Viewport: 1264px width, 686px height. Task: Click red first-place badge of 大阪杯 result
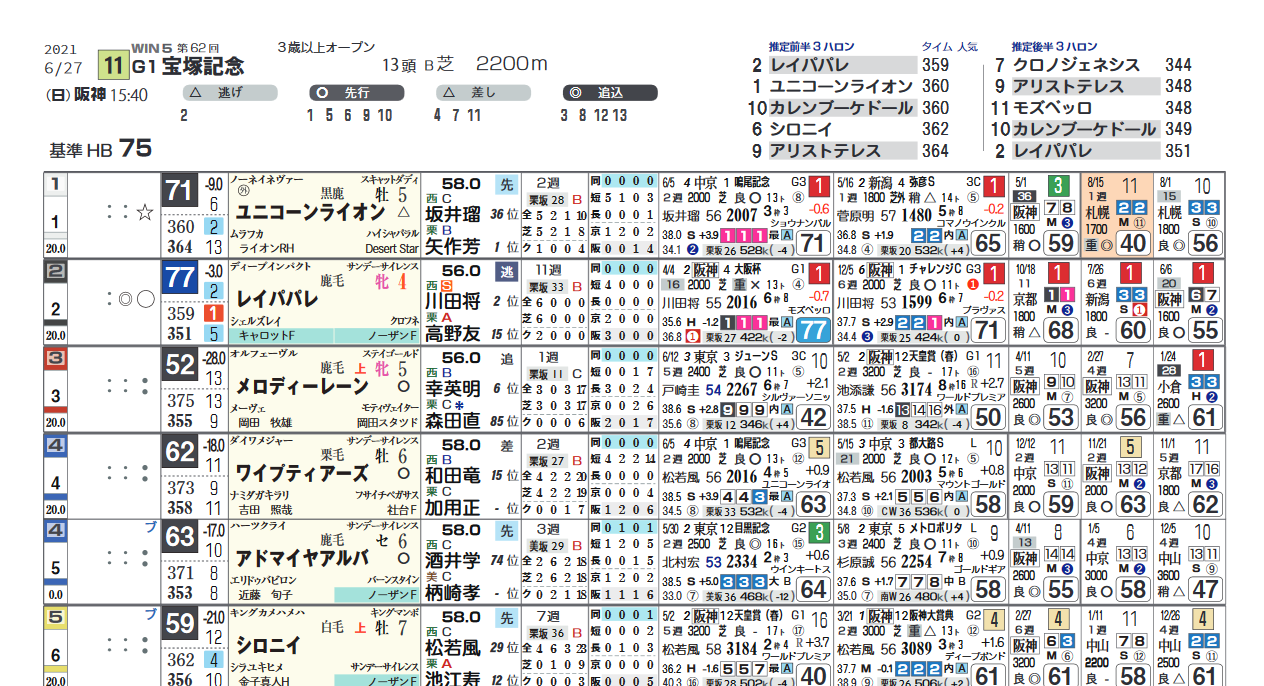pos(818,274)
